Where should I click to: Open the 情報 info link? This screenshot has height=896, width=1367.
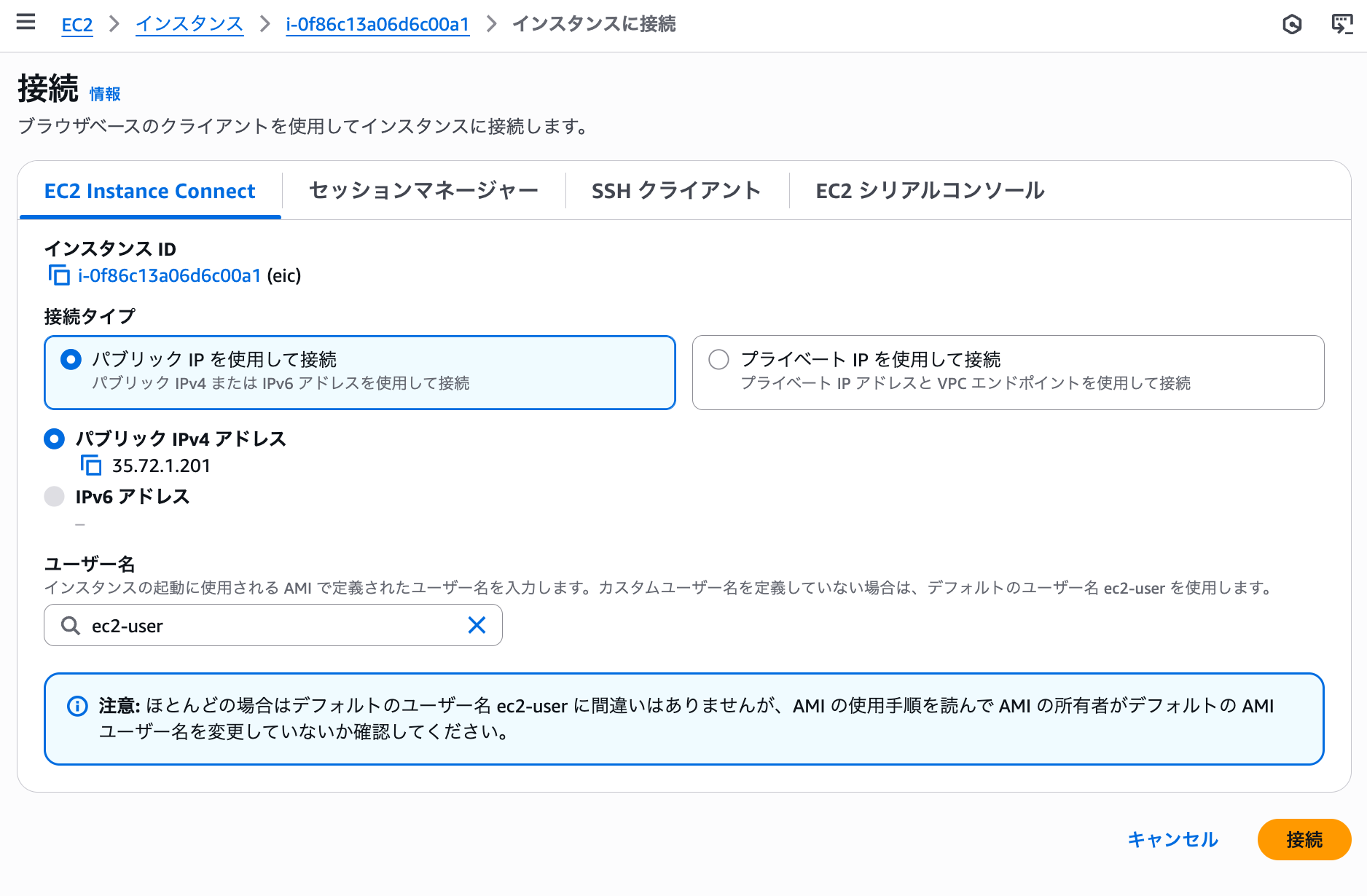pos(105,94)
